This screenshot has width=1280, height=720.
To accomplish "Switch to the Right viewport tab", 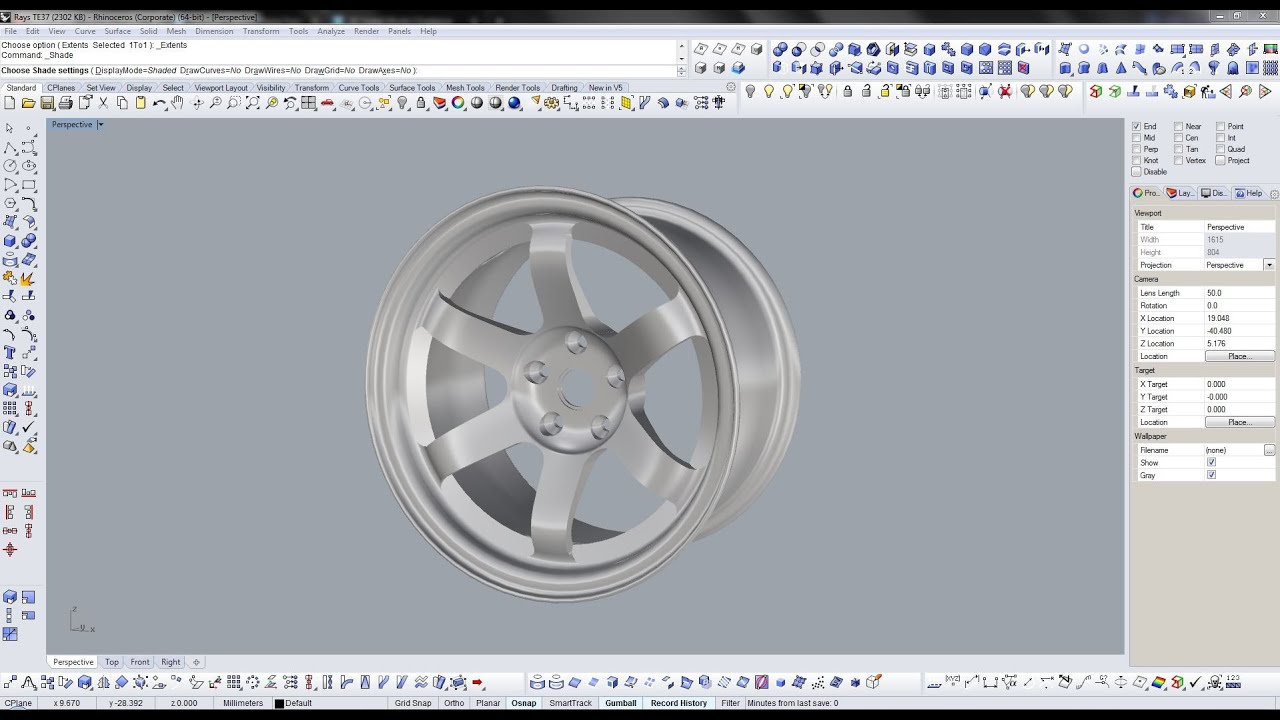I will (x=171, y=662).
